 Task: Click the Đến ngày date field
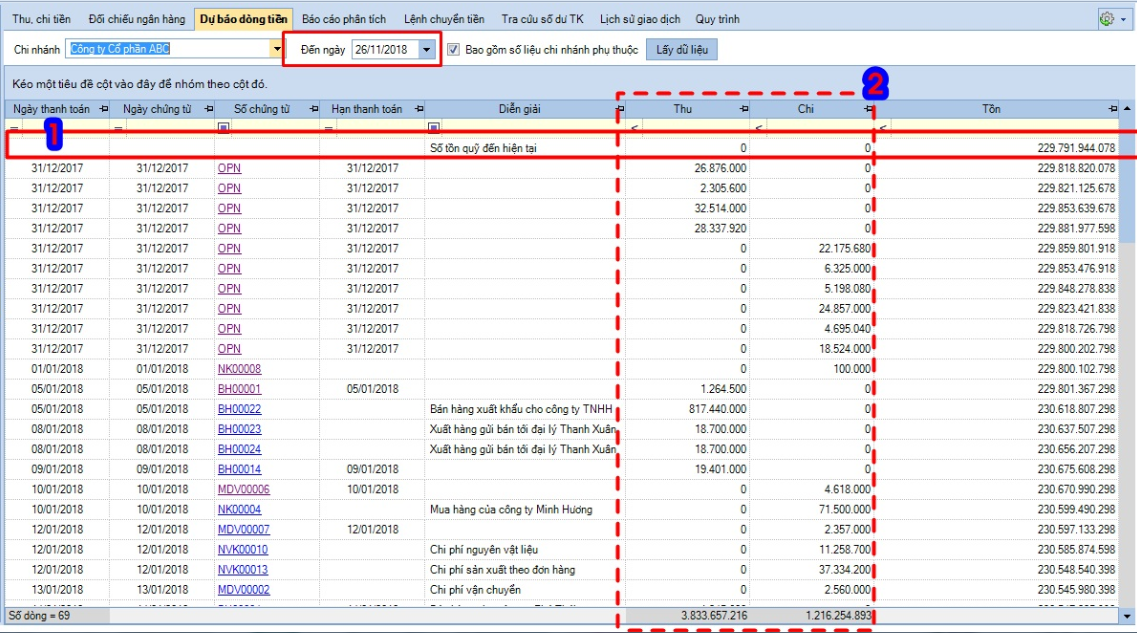pos(386,49)
